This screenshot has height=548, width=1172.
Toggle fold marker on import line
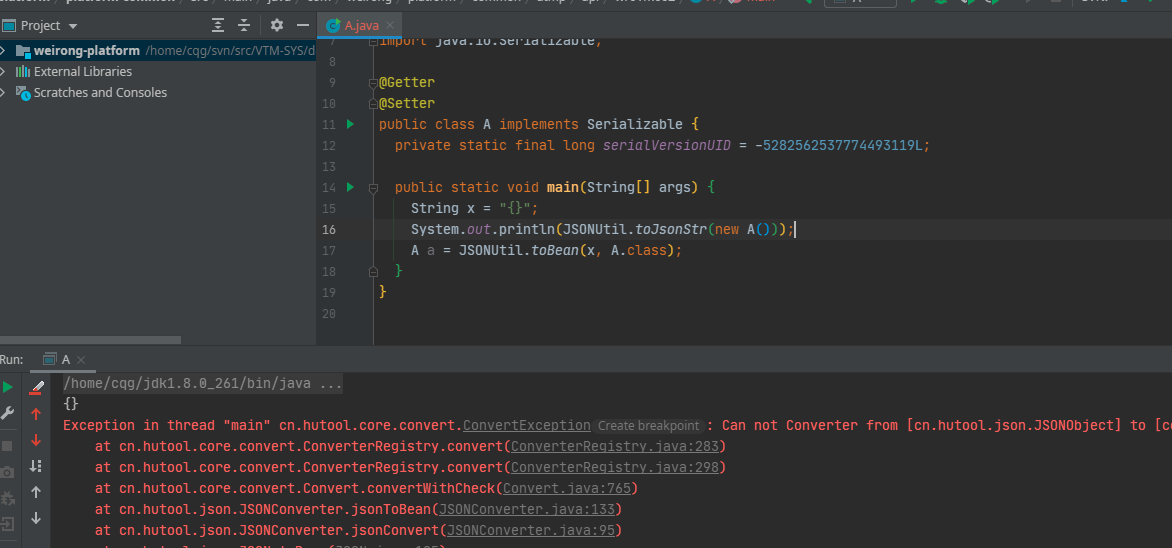tap(374, 41)
